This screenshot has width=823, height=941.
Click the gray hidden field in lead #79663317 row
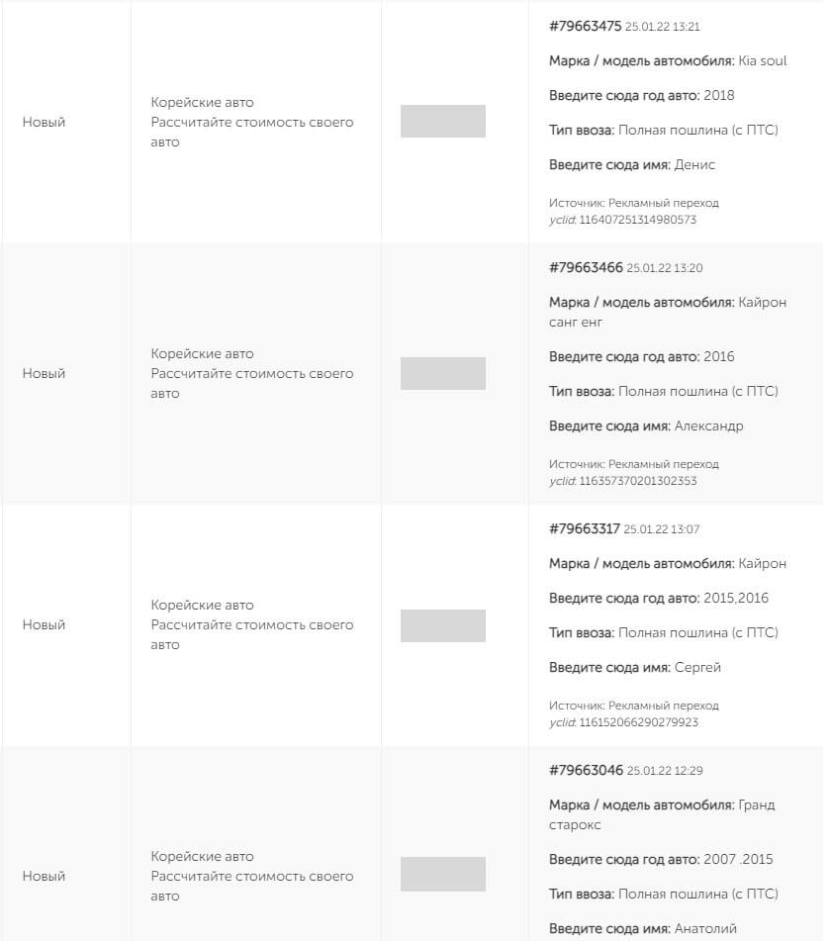(442, 625)
